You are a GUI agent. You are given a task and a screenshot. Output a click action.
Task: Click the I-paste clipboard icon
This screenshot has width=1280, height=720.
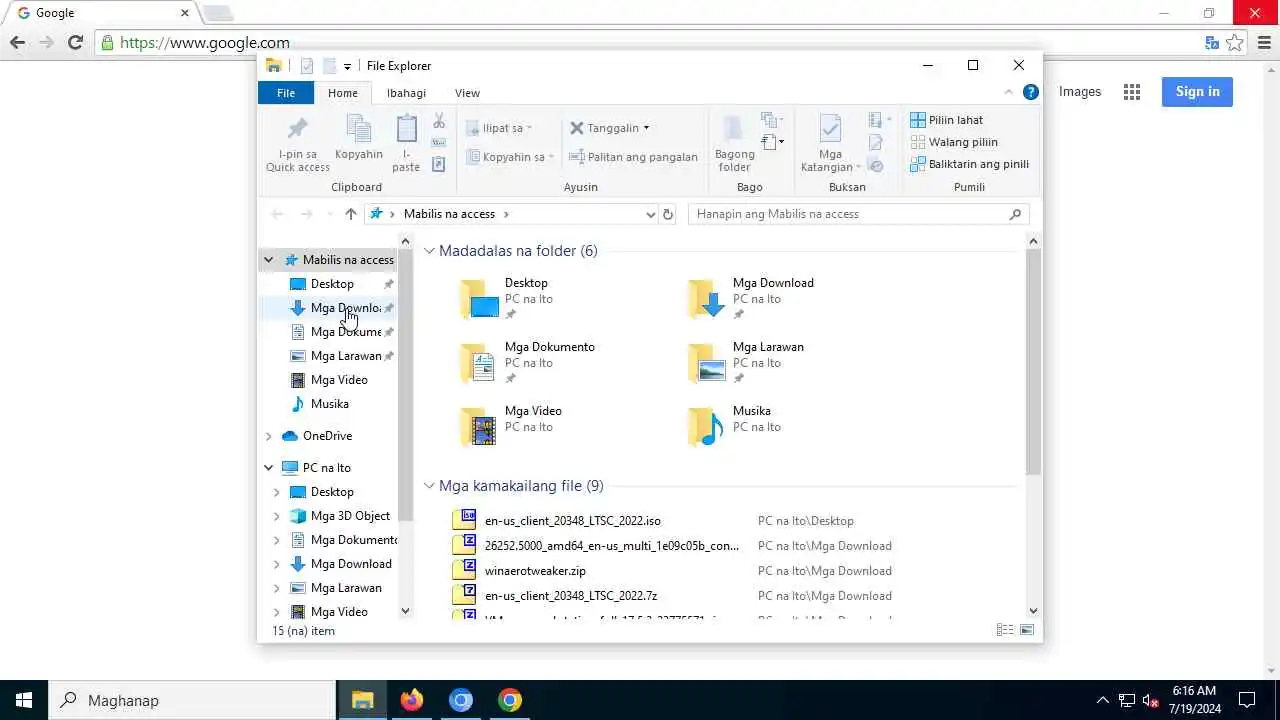click(406, 128)
